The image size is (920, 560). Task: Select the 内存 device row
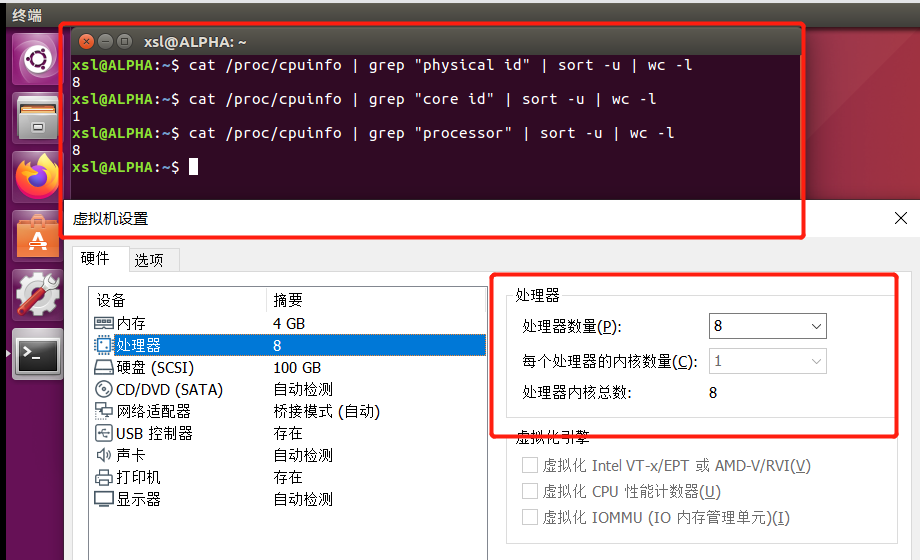pos(288,323)
